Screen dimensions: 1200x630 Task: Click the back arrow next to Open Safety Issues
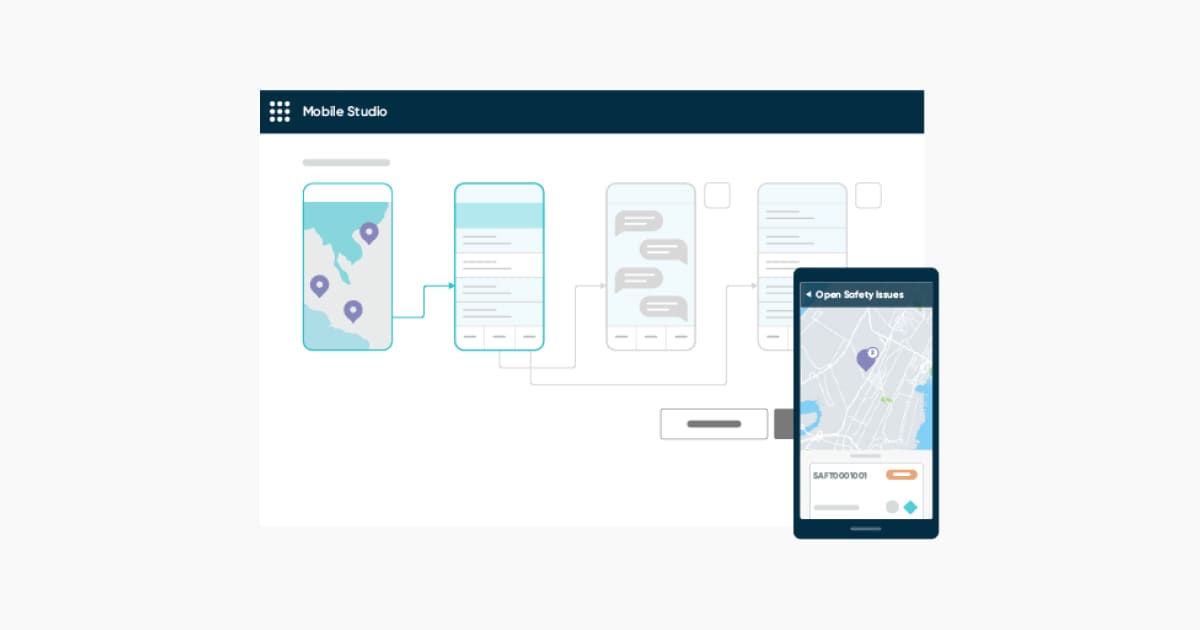tap(808, 294)
